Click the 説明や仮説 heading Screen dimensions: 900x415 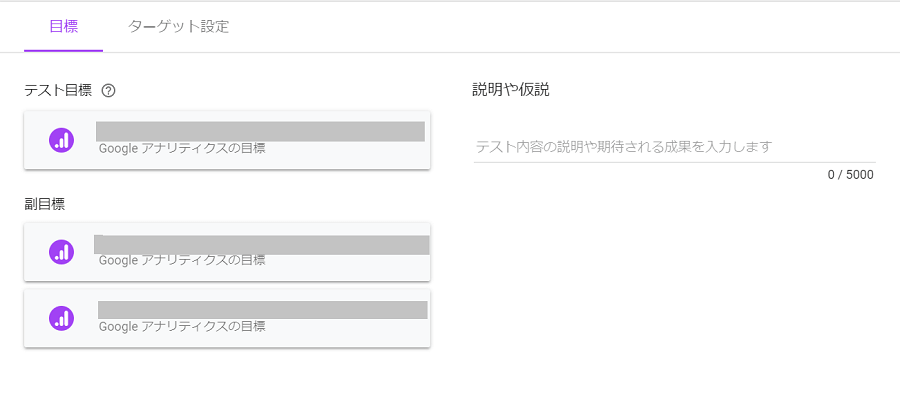click(x=511, y=90)
